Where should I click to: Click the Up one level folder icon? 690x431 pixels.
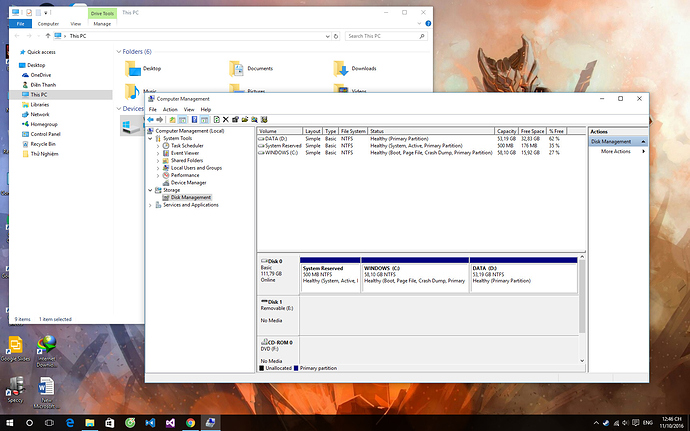point(172,120)
